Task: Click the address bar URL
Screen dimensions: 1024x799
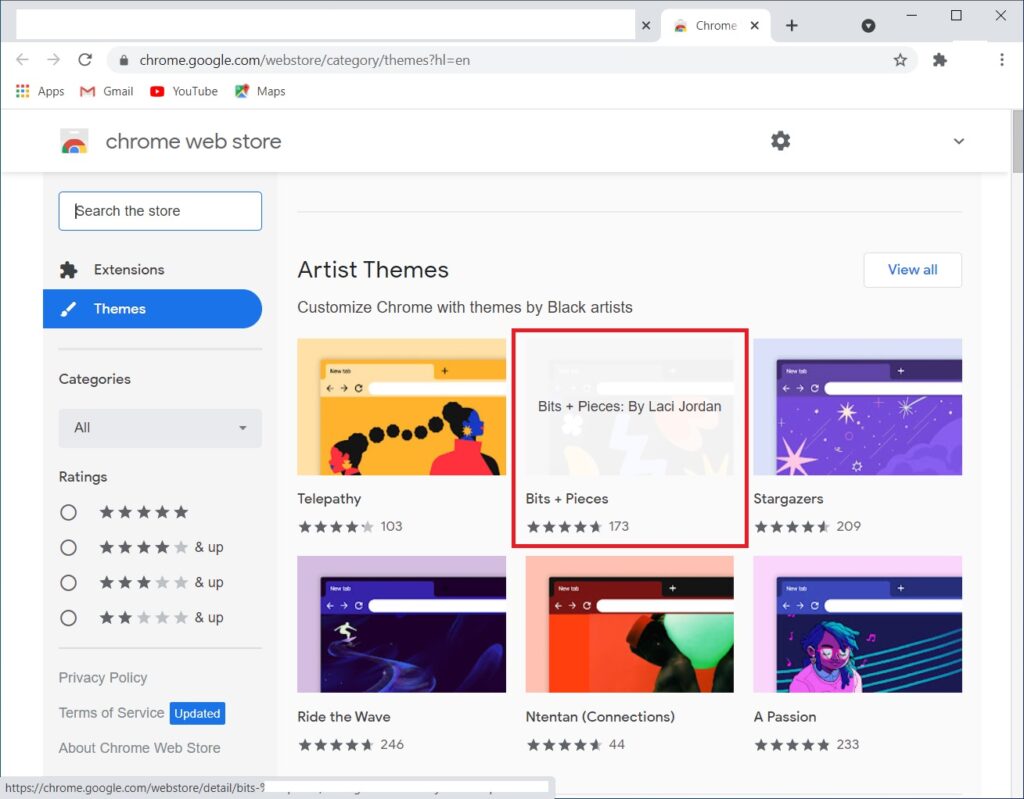Action: click(304, 60)
